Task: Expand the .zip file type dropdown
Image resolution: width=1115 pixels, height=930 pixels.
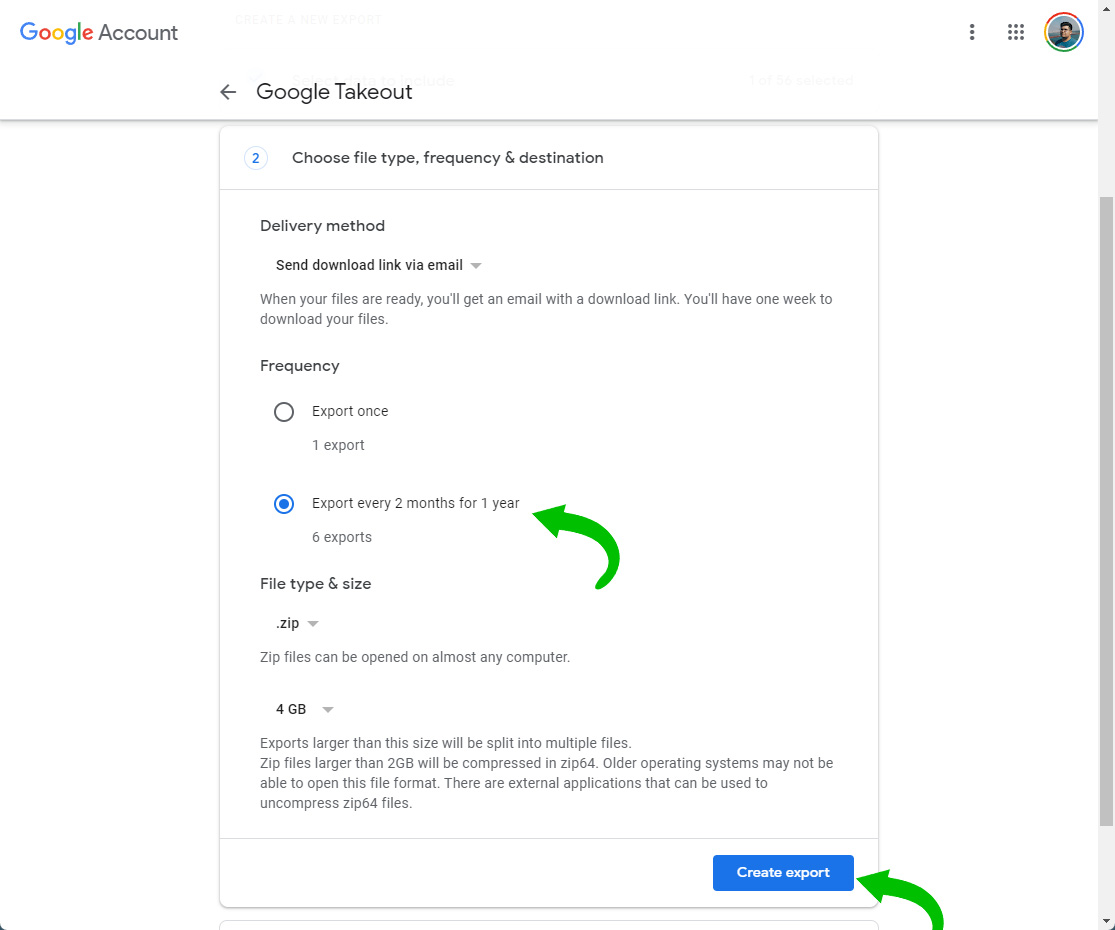Action: (x=298, y=624)
